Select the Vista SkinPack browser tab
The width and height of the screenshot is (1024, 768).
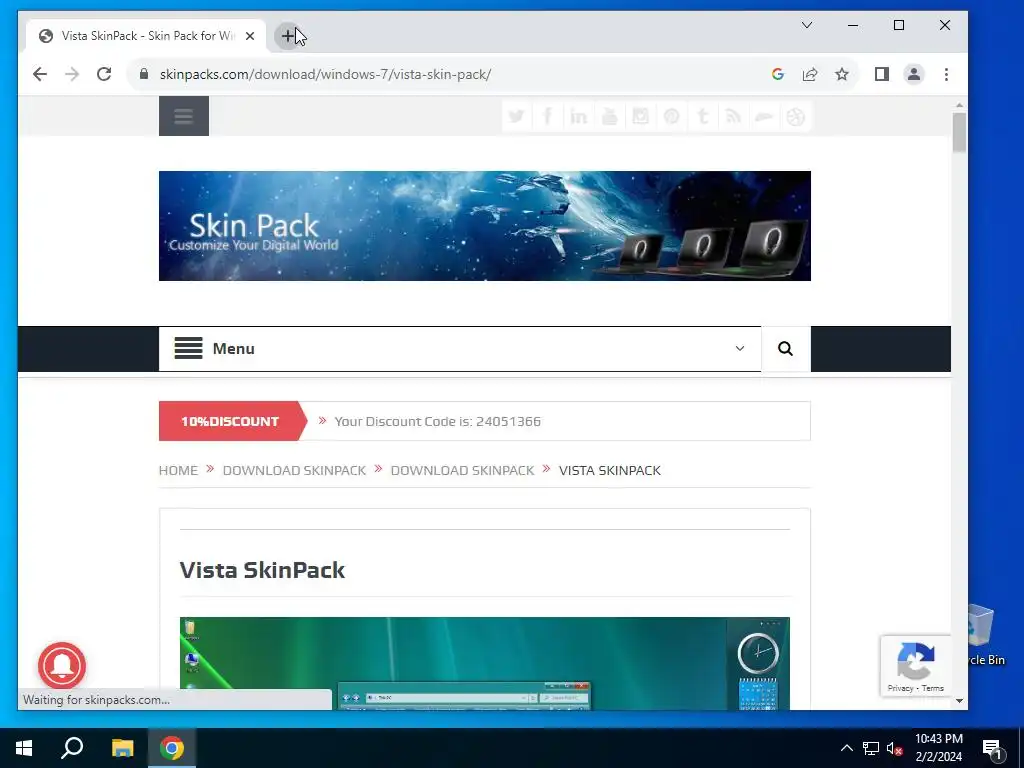(146, 36)
